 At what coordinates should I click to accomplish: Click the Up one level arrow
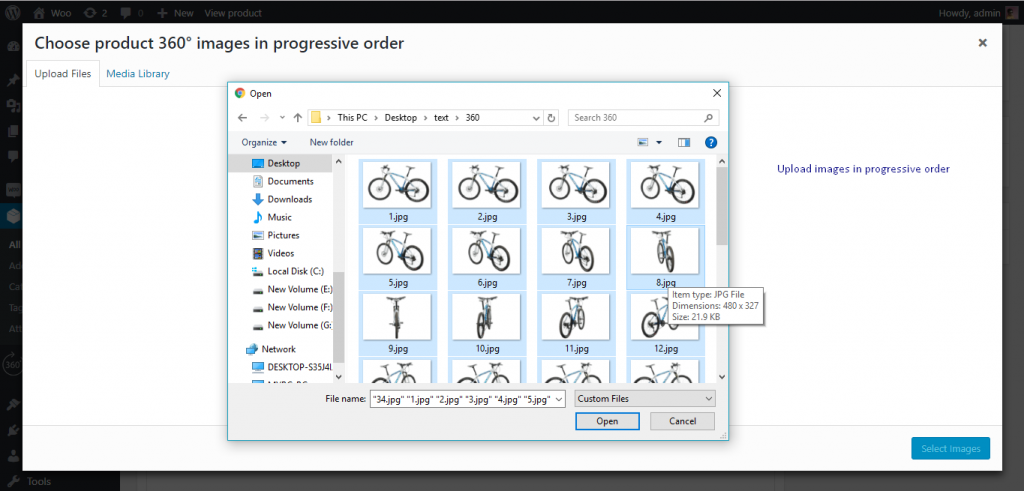tap(297, 118)
